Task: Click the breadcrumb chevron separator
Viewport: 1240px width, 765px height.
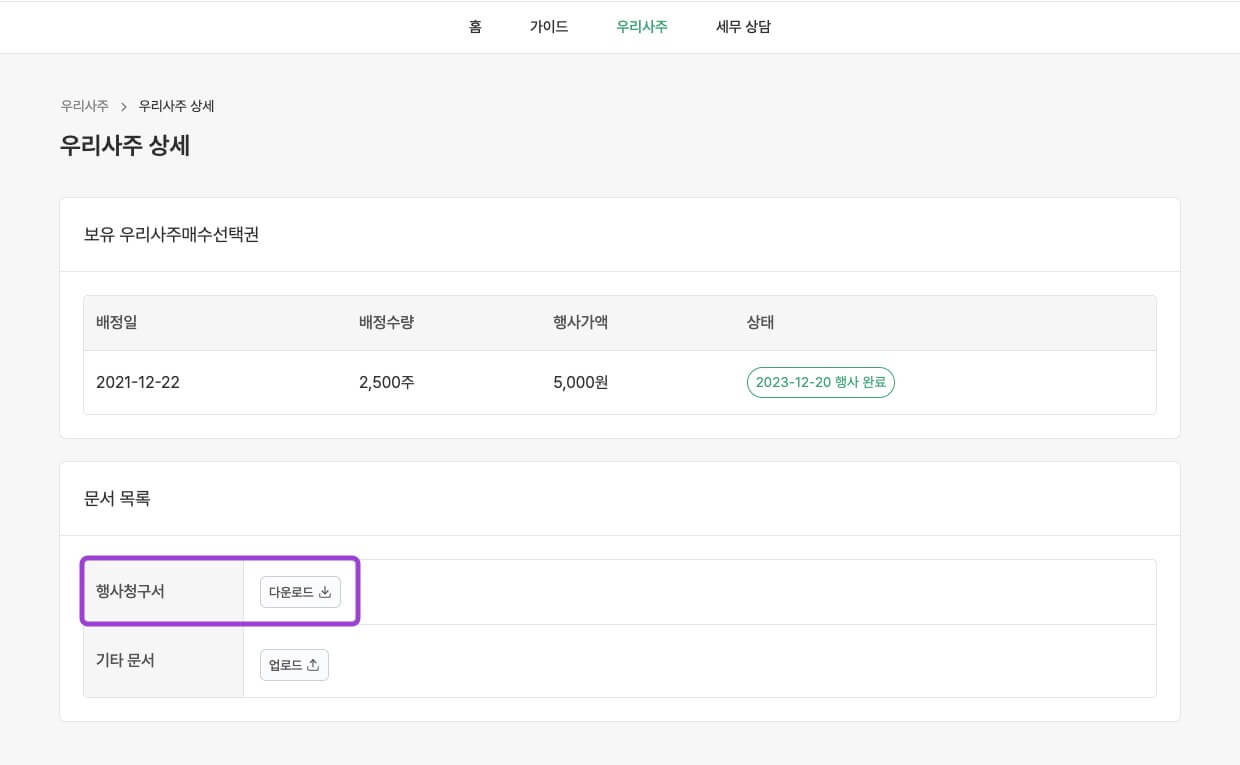Action: [124, 106]
